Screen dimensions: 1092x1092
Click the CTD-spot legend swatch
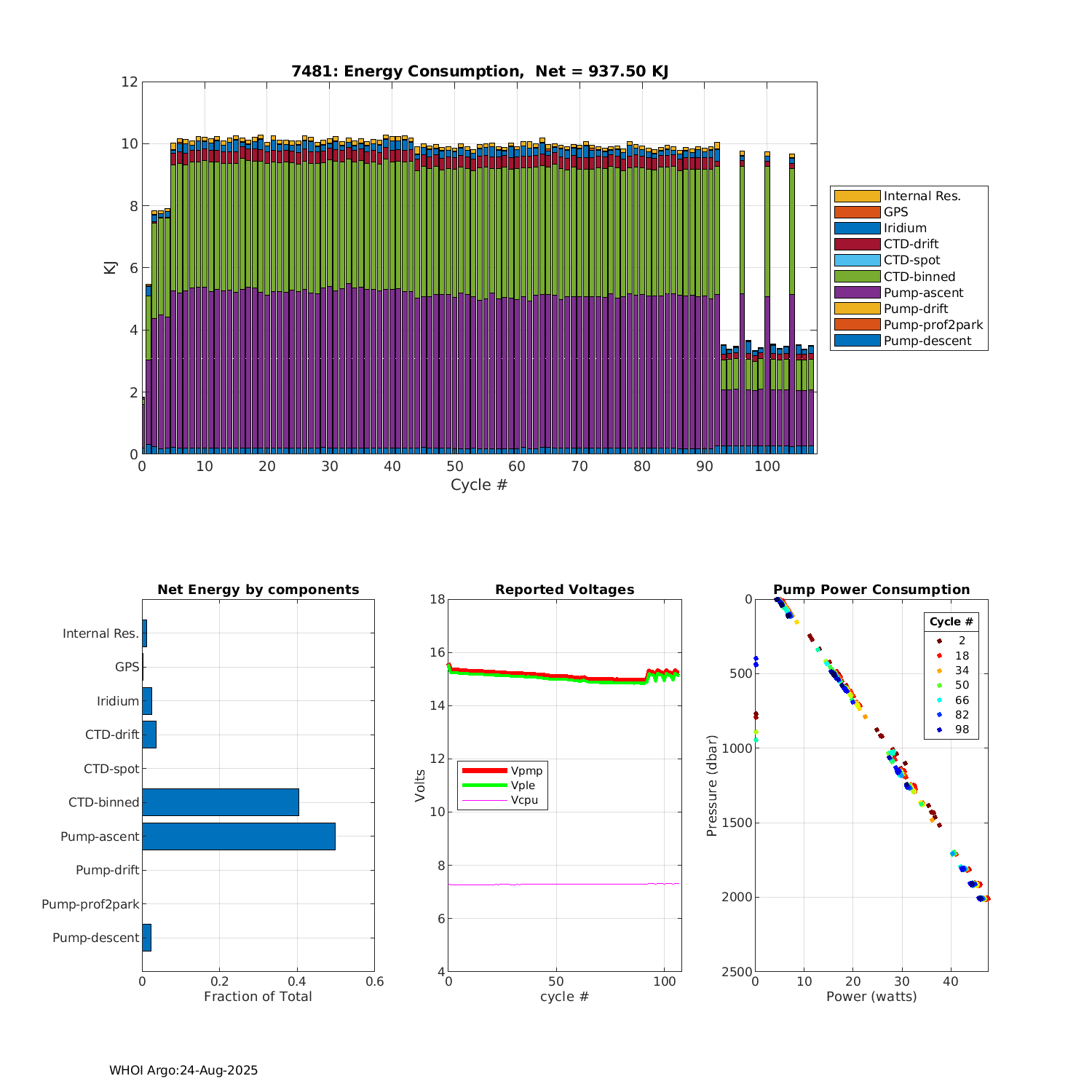857,260
